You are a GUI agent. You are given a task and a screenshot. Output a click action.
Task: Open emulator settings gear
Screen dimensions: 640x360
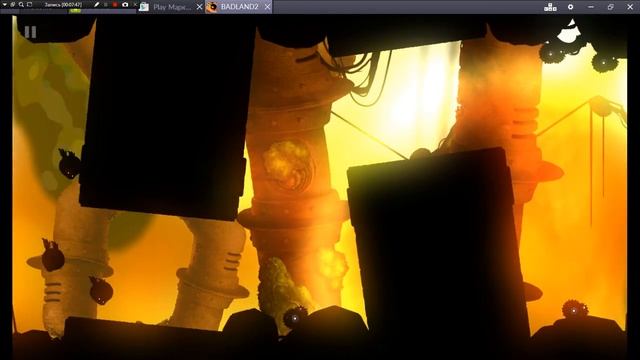pyautogui.click(x=570, y=7)
